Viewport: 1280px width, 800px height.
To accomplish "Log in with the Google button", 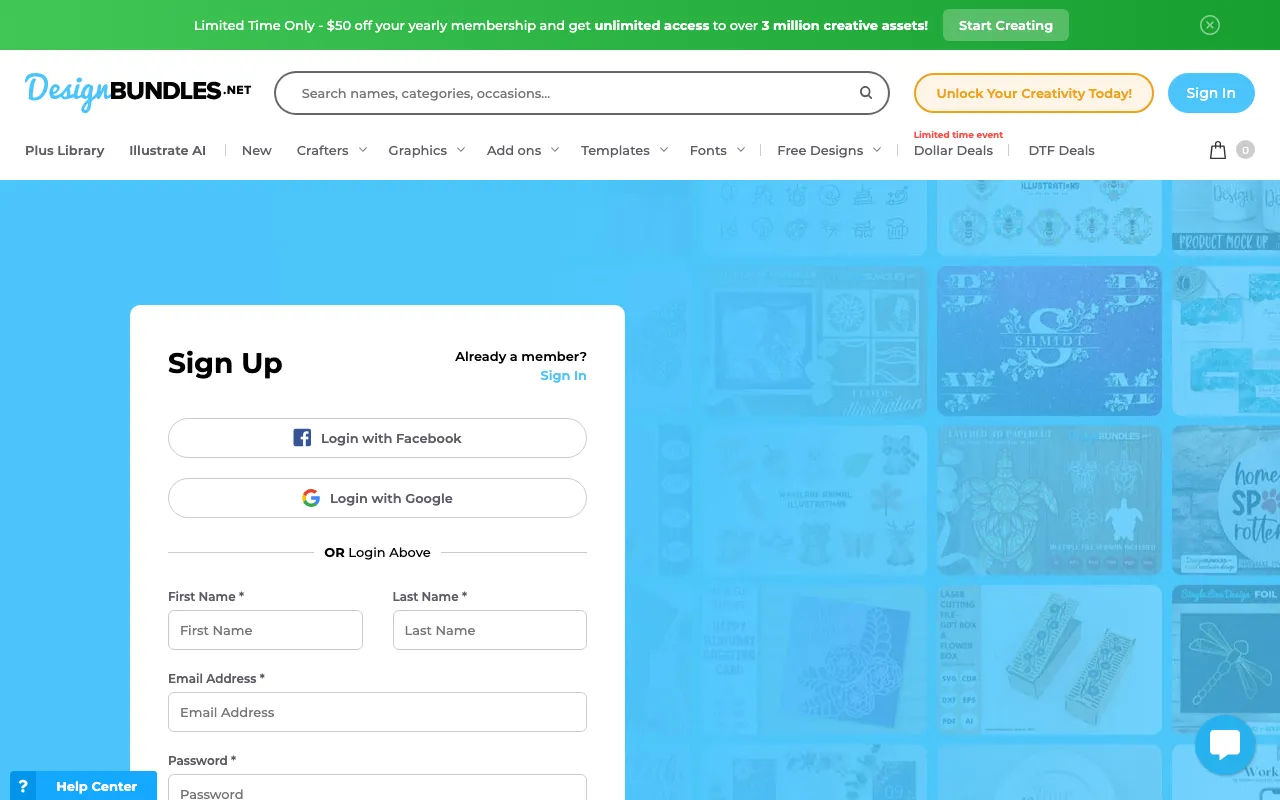I will click(377, 498).
